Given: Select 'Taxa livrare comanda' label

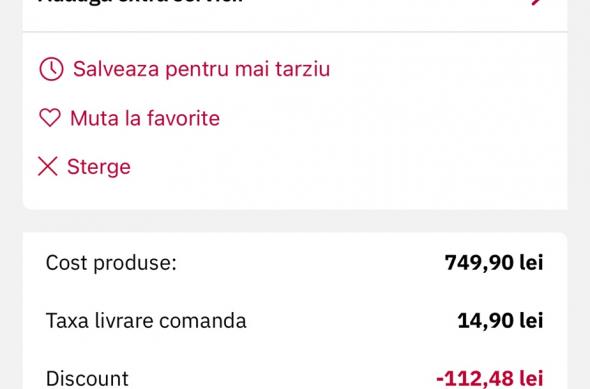Looking at the screenshot, I should [146, 321].
